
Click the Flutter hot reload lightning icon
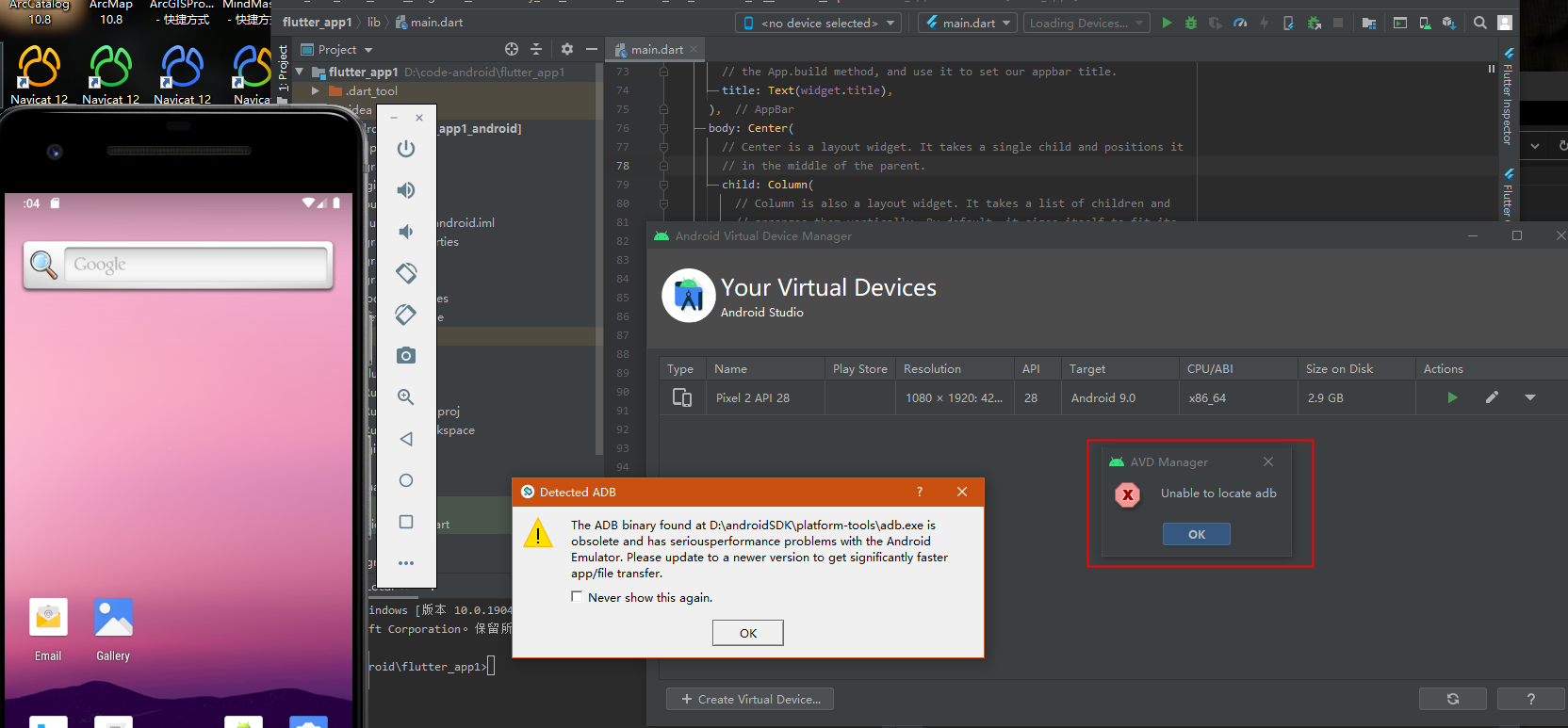(1265, 23)
